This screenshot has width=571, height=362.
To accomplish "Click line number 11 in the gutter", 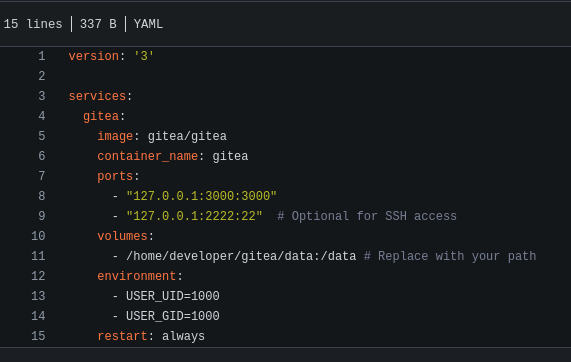I will pyautogui.click(x=38, y=256).
